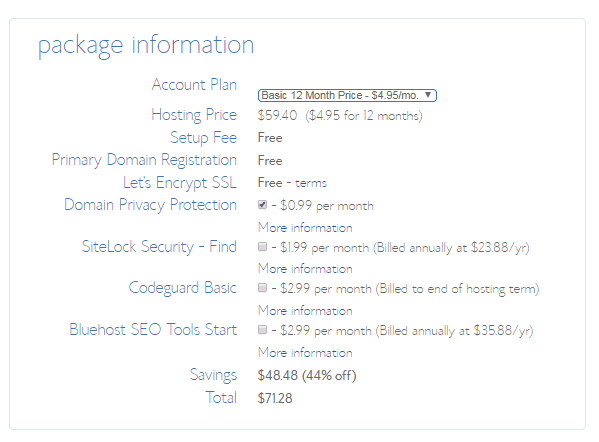This screenshot has height=442, width=599.
Task: Click the $48.48 (44% off) savings text
Action: point(307,376)
